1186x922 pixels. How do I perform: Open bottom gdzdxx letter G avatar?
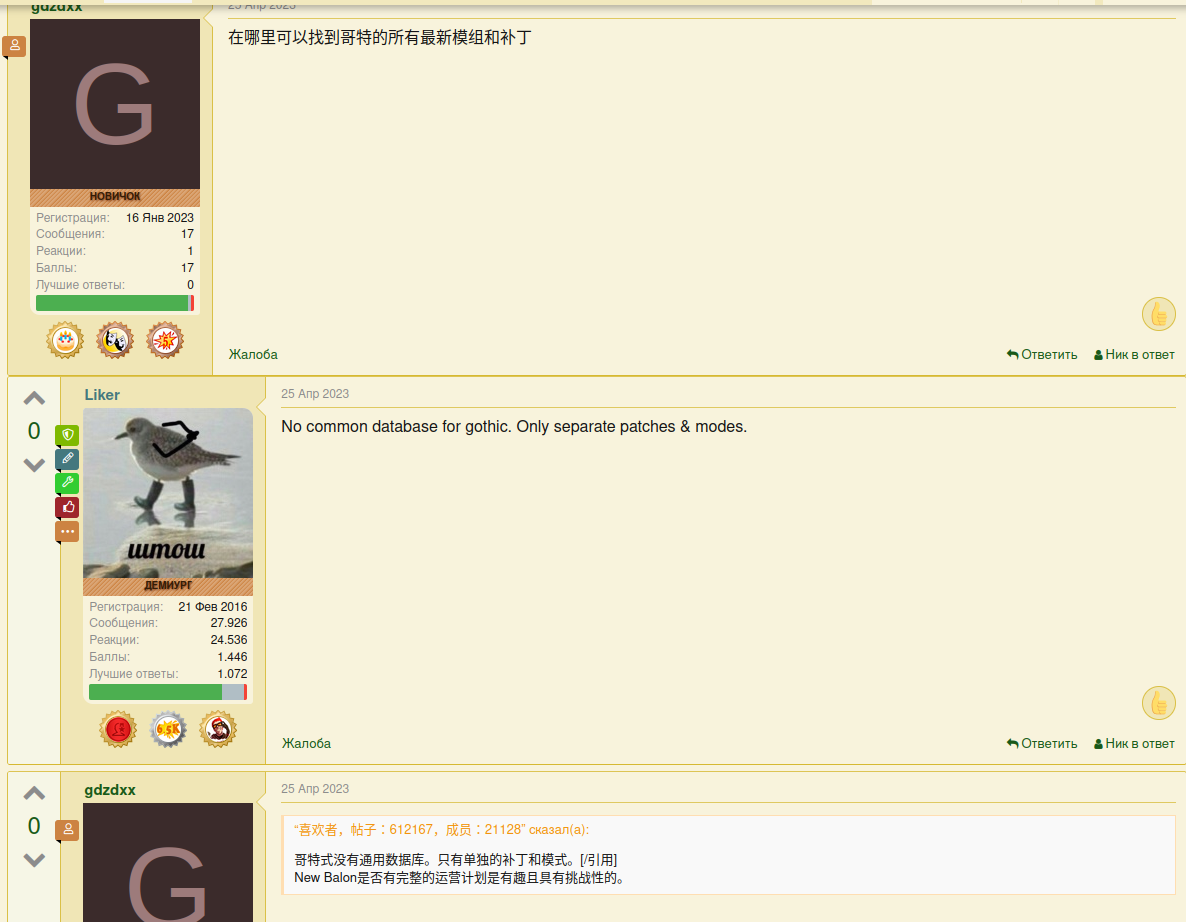coord(168,862)
